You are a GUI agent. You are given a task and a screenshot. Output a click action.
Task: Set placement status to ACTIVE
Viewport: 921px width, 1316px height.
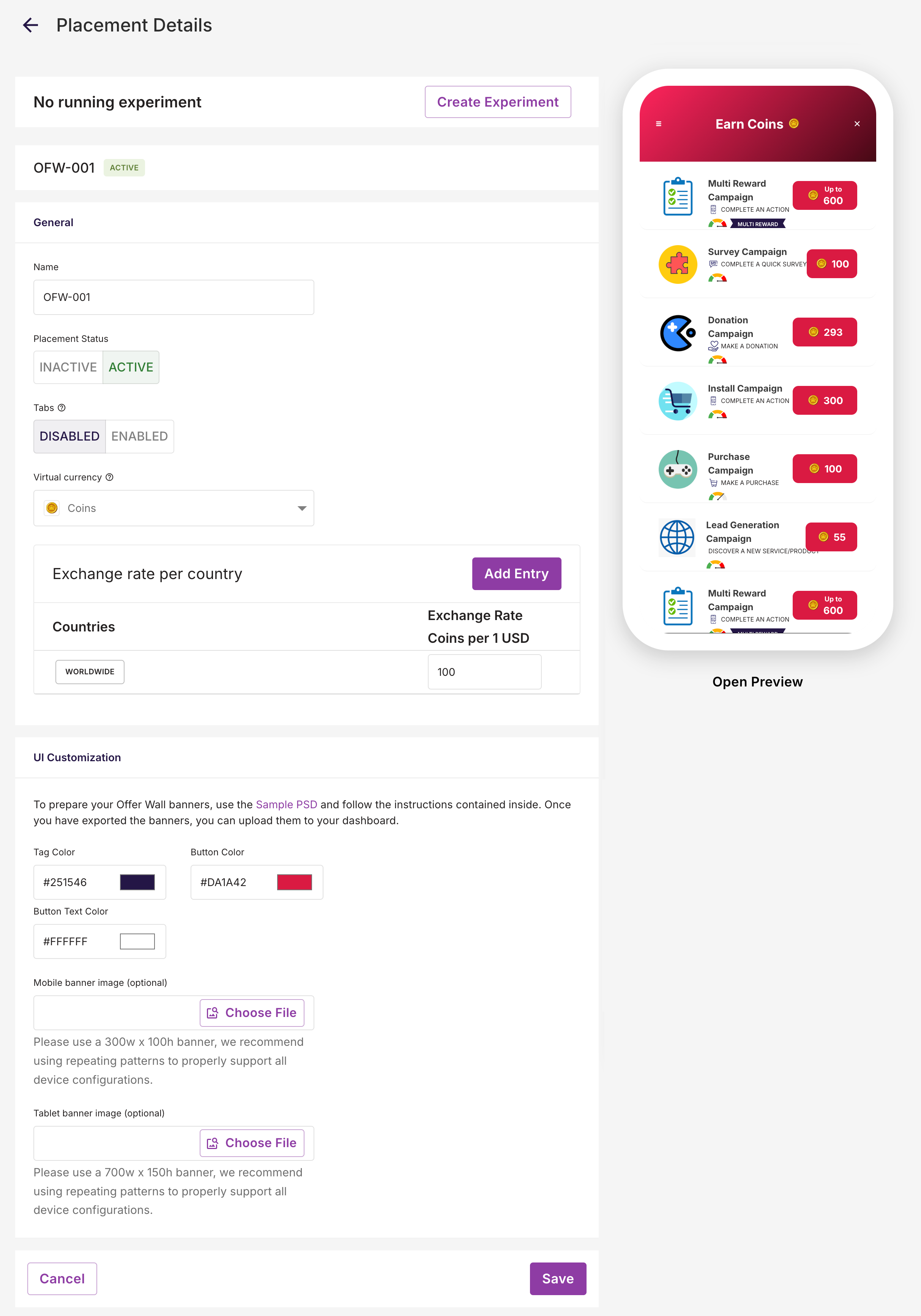pyautogui.click(x=131, y=367)
